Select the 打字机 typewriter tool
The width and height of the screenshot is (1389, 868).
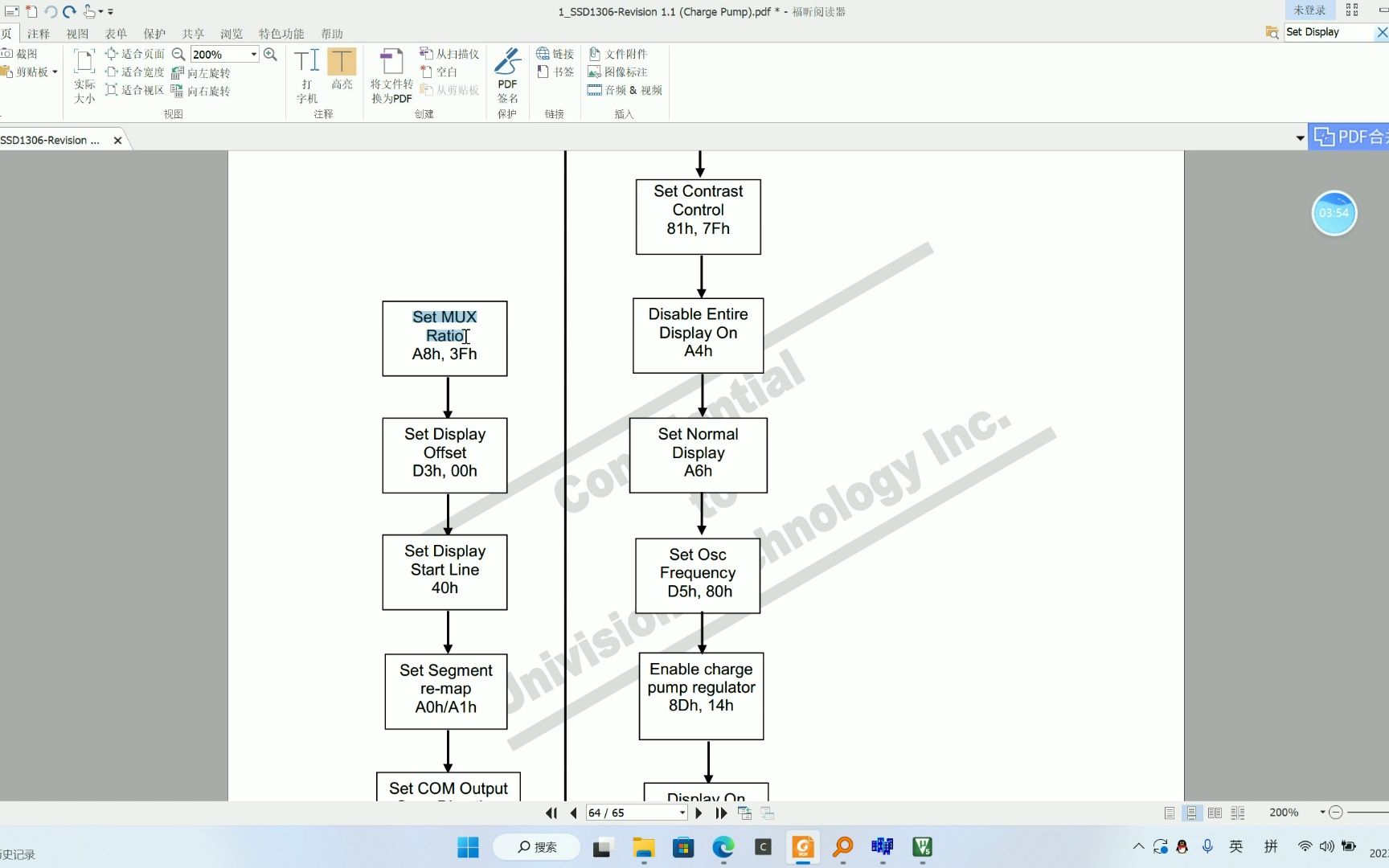[307, 76]
